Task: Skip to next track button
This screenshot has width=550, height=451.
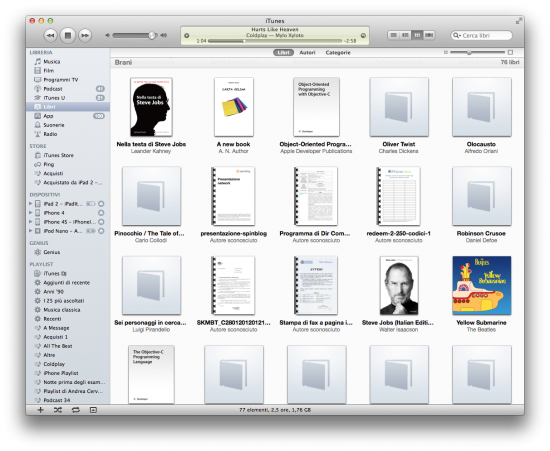Action: (85, 35)
